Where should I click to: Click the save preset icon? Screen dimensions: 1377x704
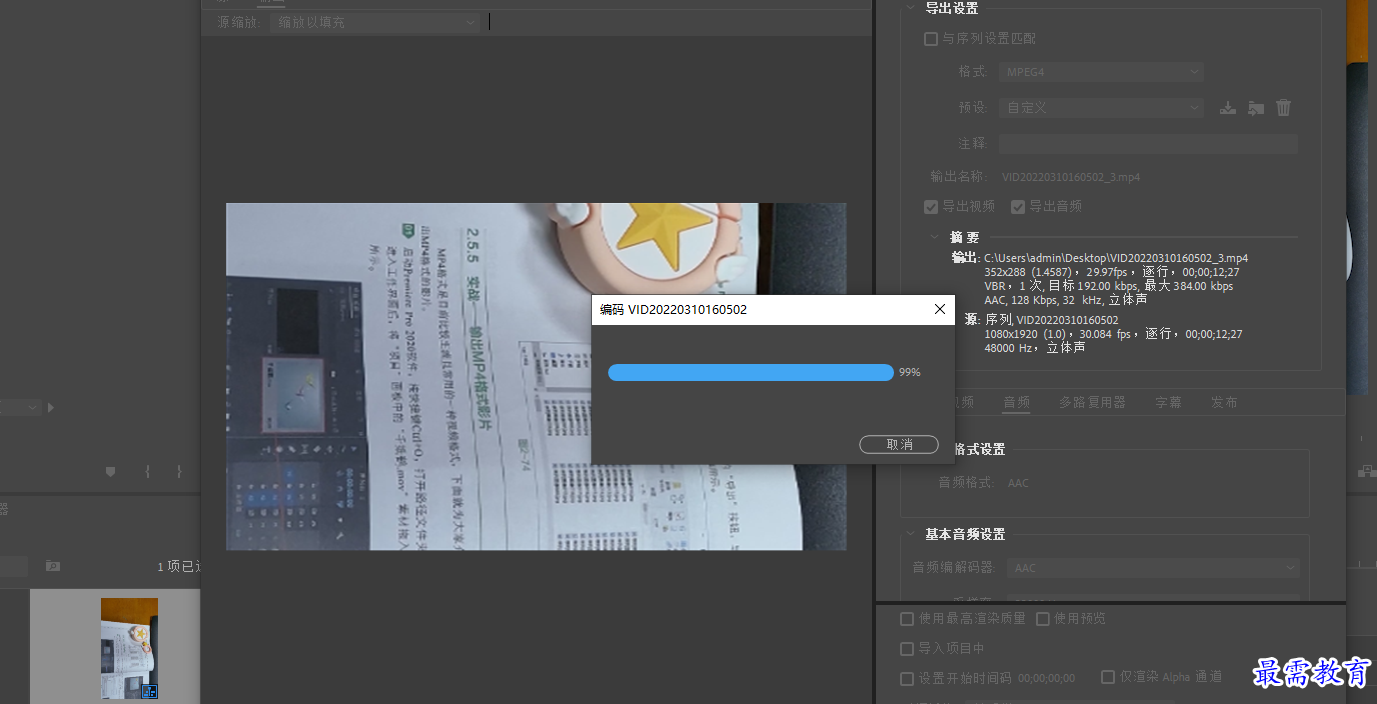click(1228, 108)
